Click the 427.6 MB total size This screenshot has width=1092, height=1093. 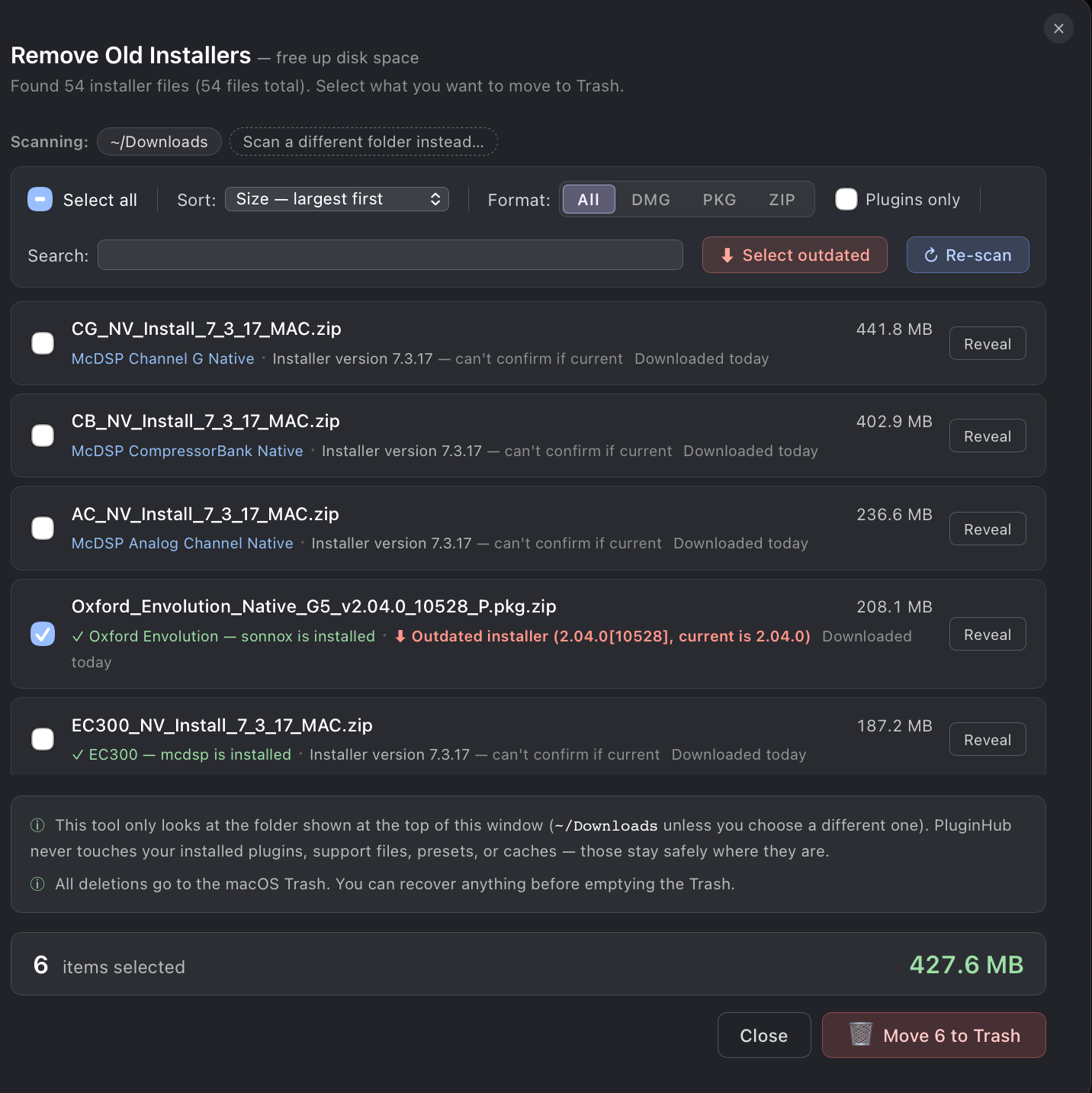(x=966, y=964)
